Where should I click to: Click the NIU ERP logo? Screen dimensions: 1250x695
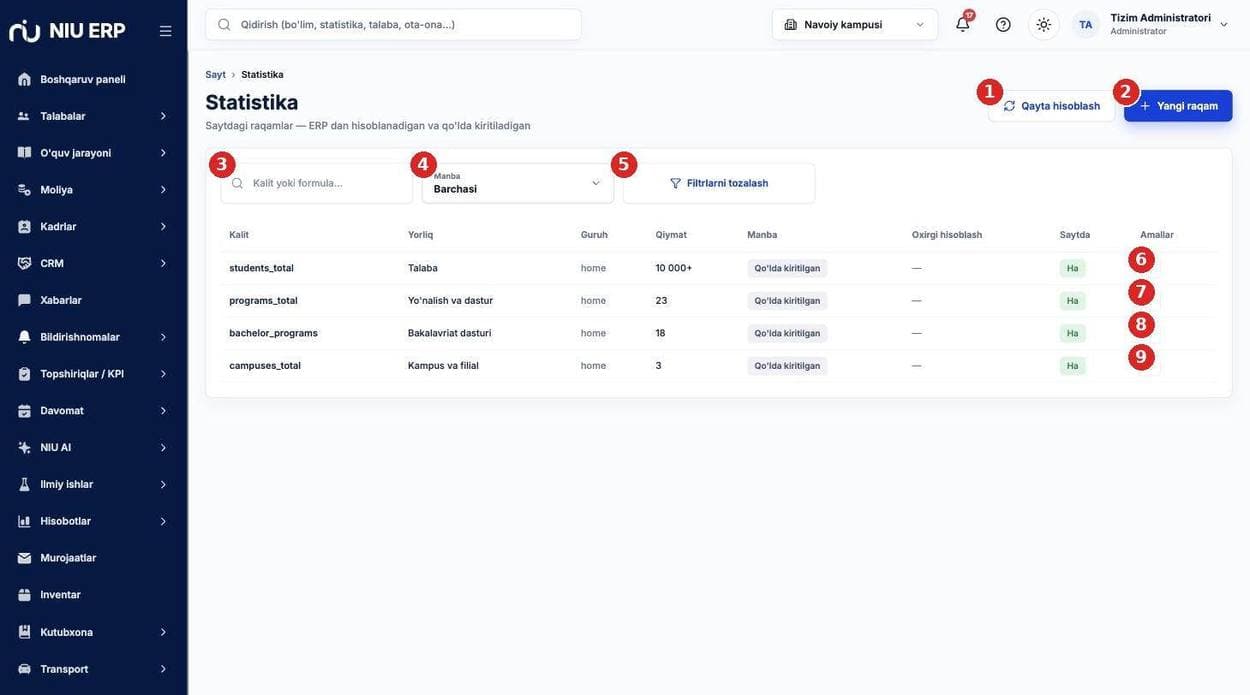pos(67,31)
